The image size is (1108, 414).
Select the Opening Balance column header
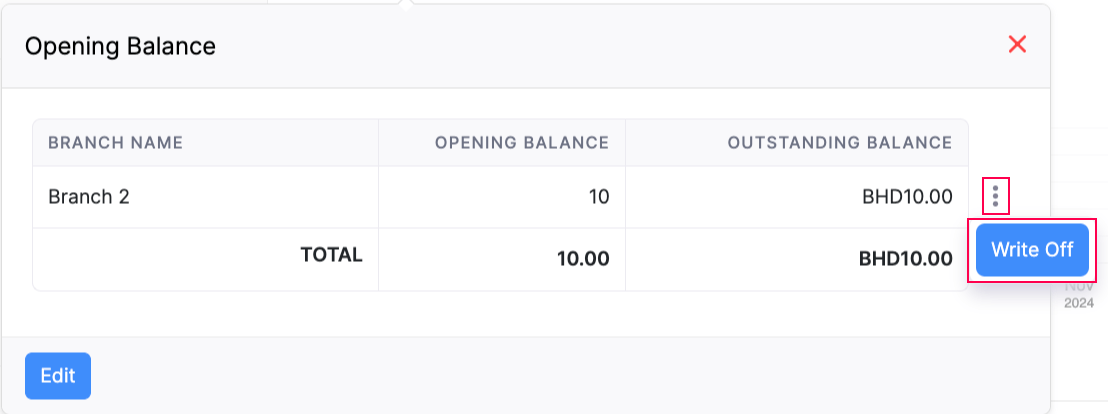(521, 143)
